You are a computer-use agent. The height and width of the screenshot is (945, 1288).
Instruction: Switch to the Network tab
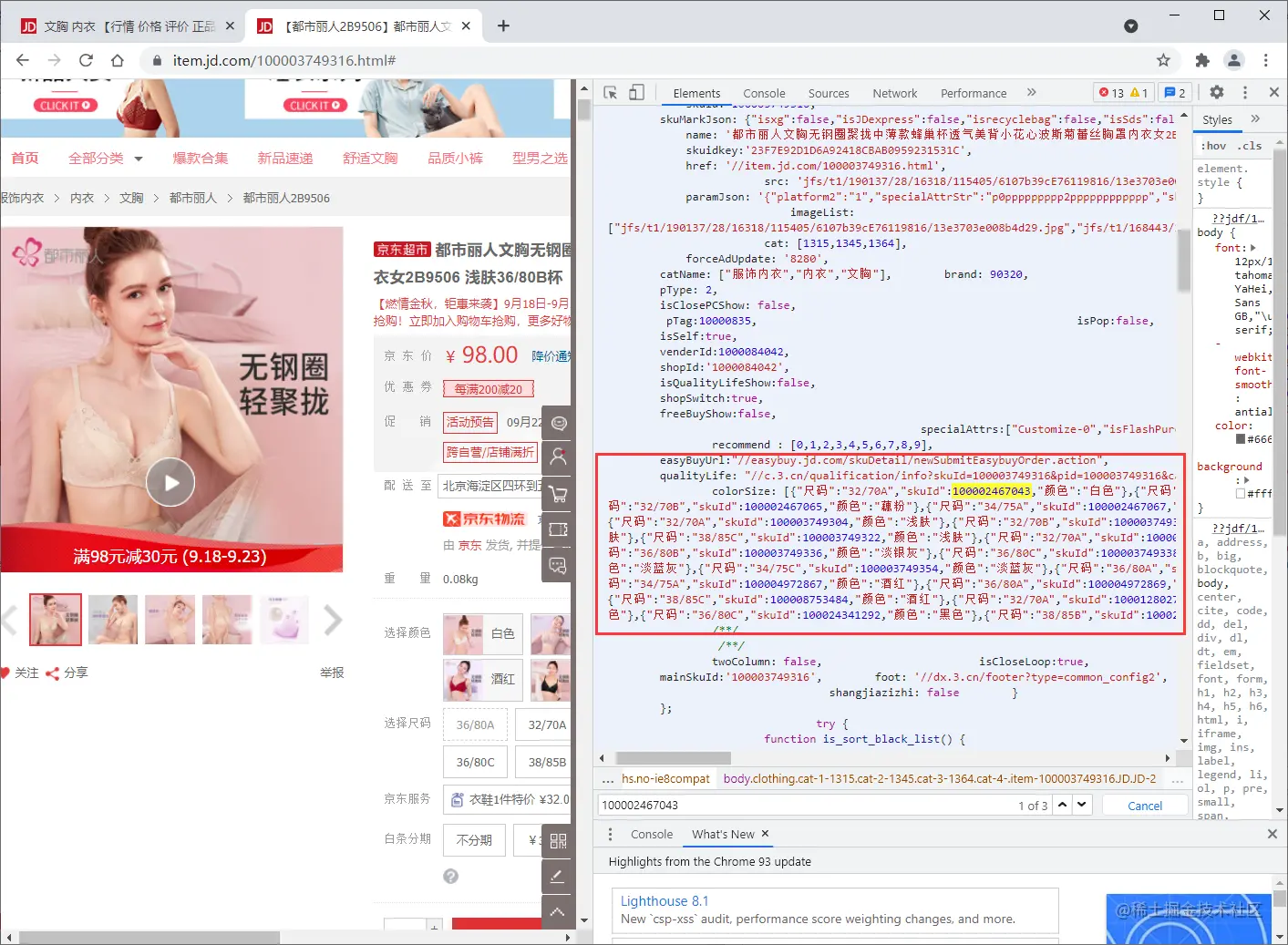(895, 93)
